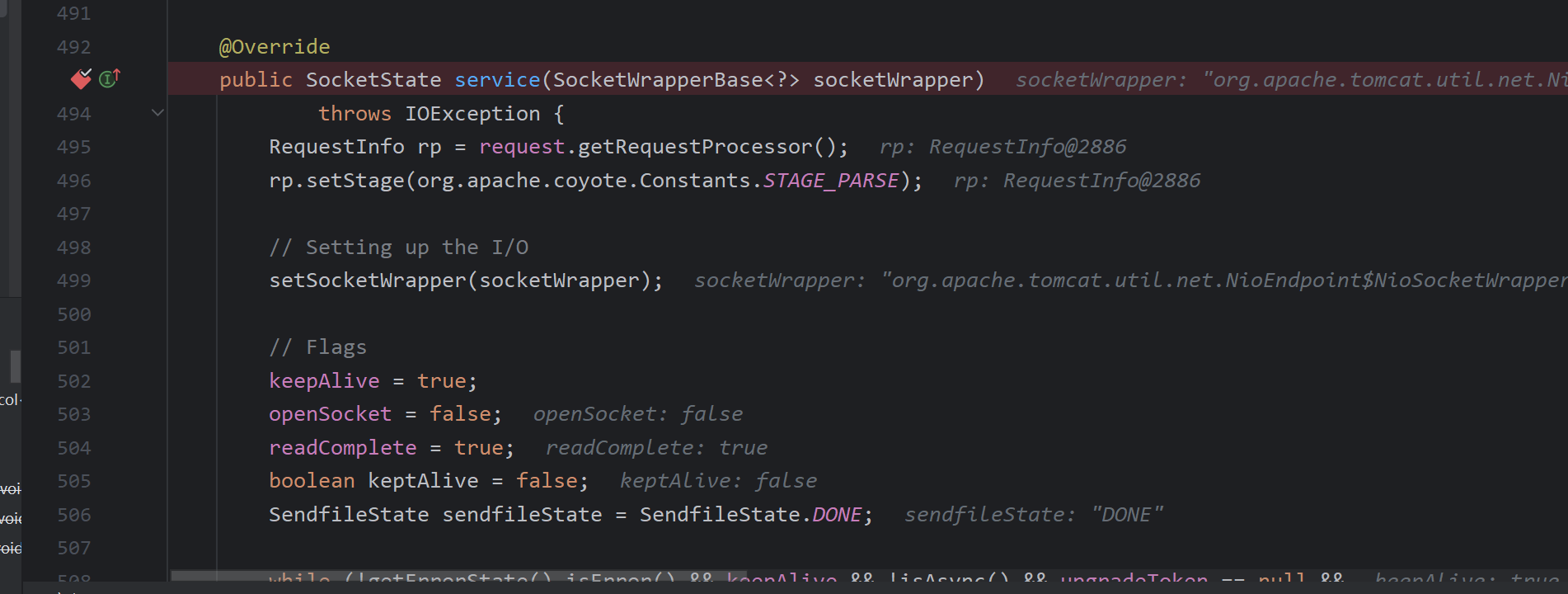Click the implements-method gutter icon with the red arrow
The image size is (1568, 594).
tap(109, 79)
